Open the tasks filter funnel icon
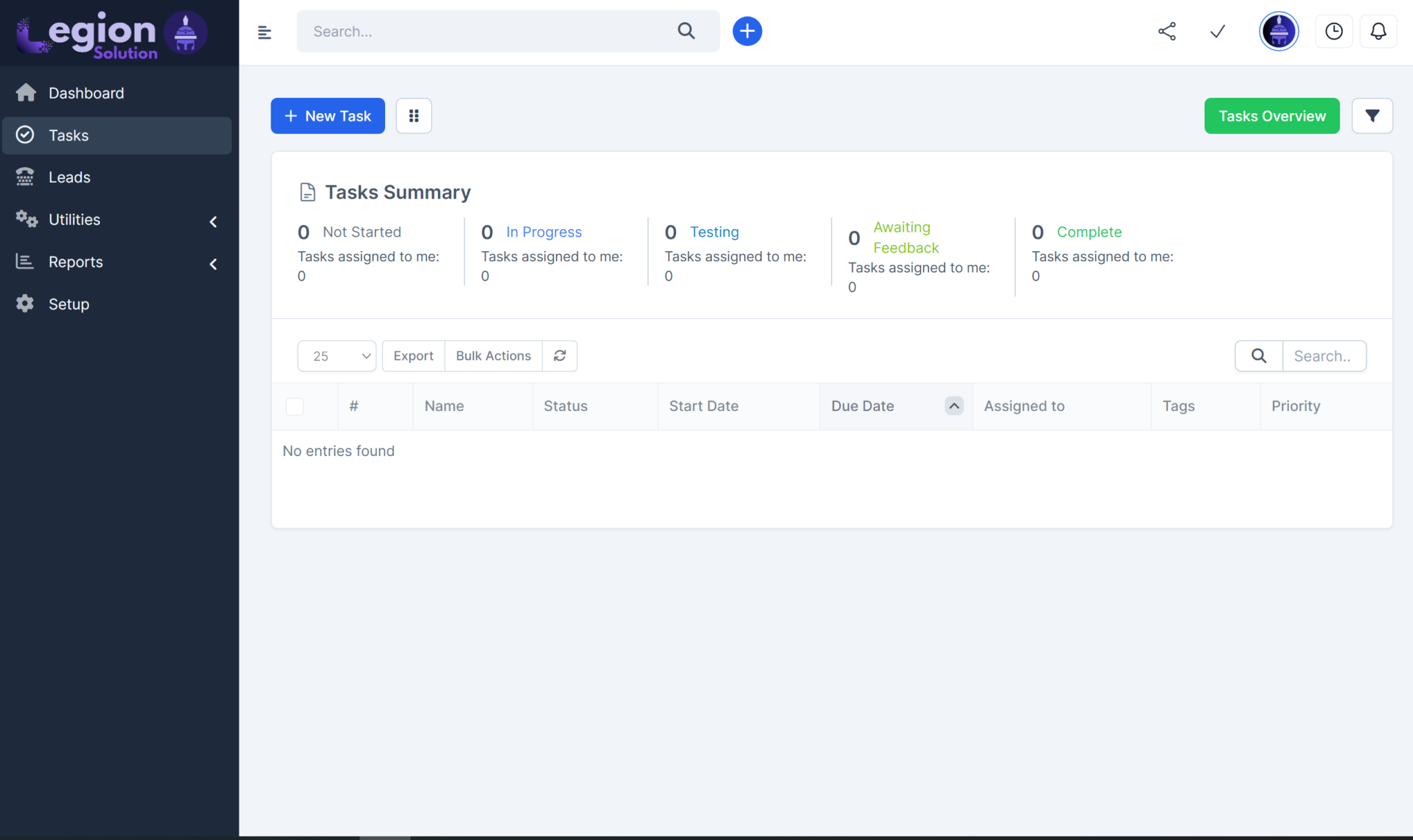 1372,116
